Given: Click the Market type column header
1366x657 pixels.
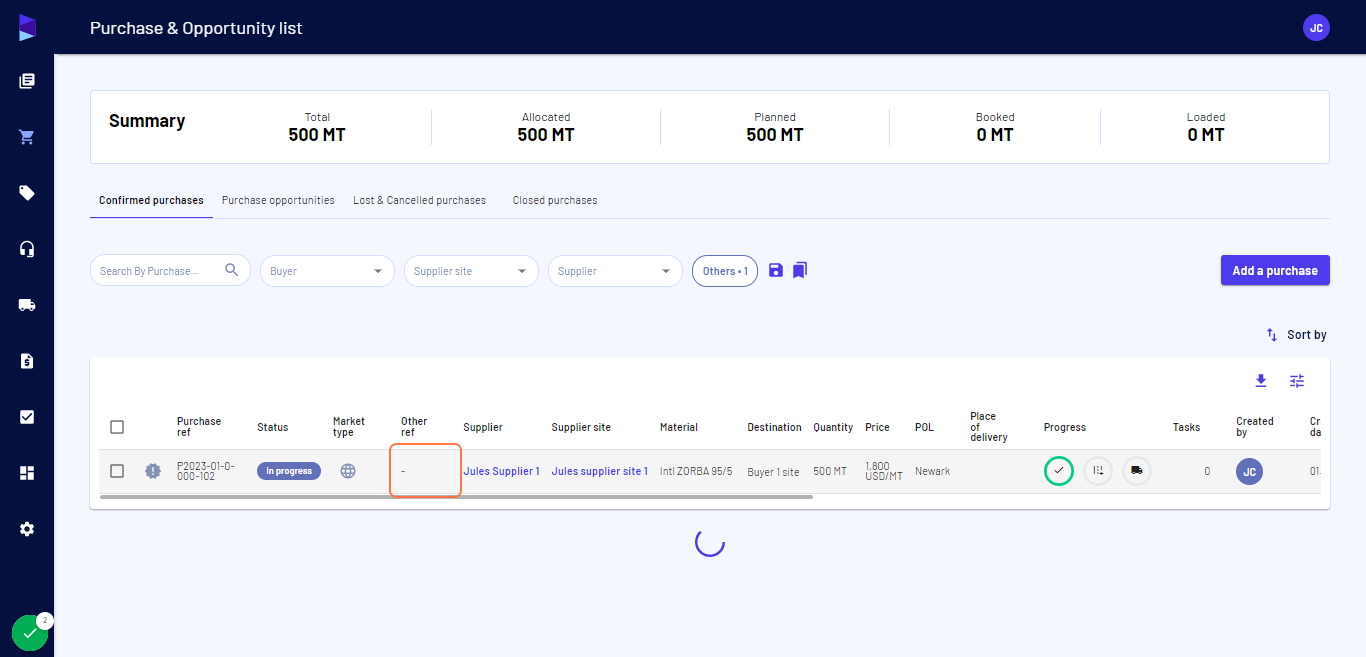Looking at the screenshot, I should (349, 427).
